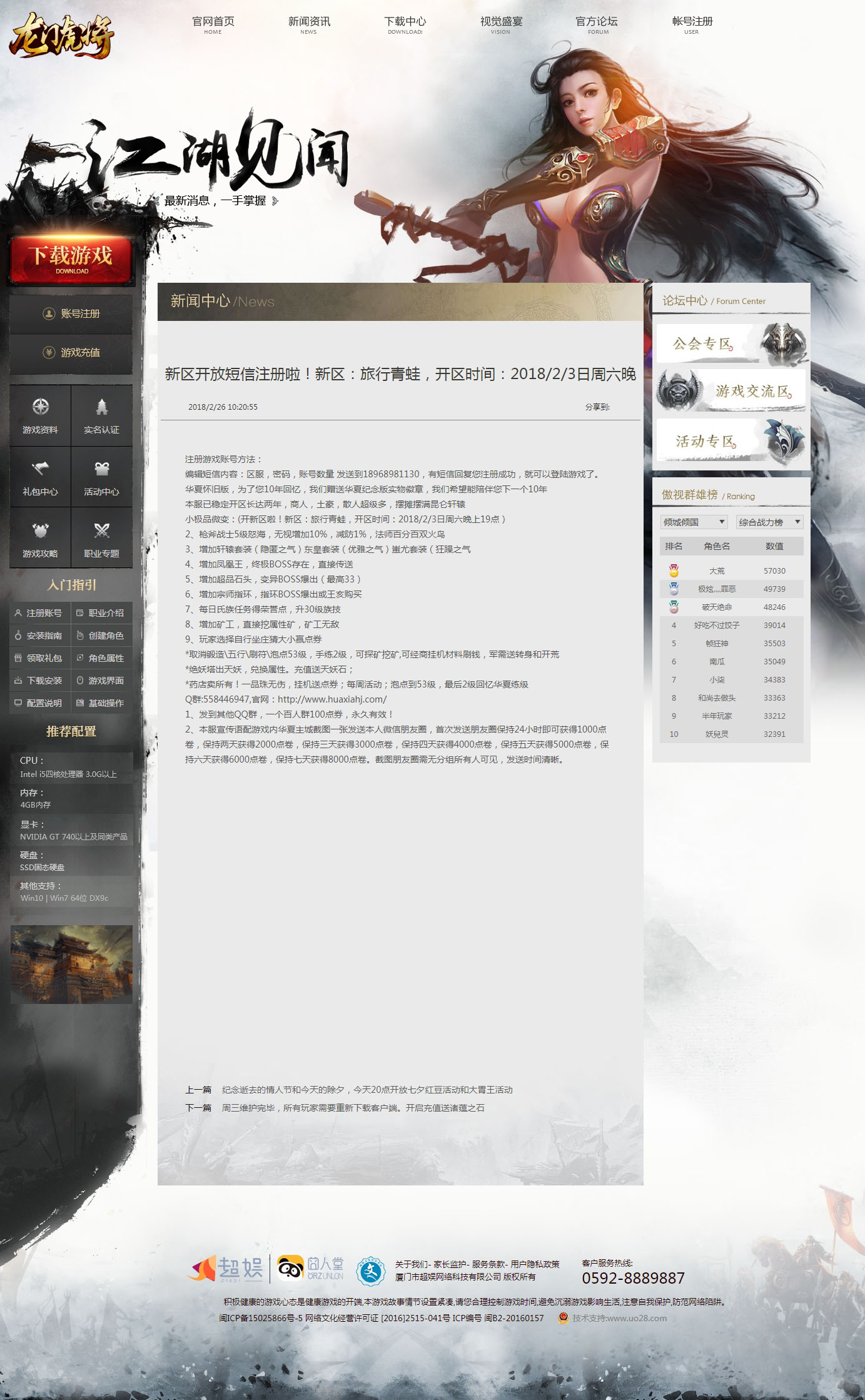This screenshot has width=865, height=1400.
Task: Open the 综合战力榜 ranking type dropdown
Action: click(x=769, y=522)
